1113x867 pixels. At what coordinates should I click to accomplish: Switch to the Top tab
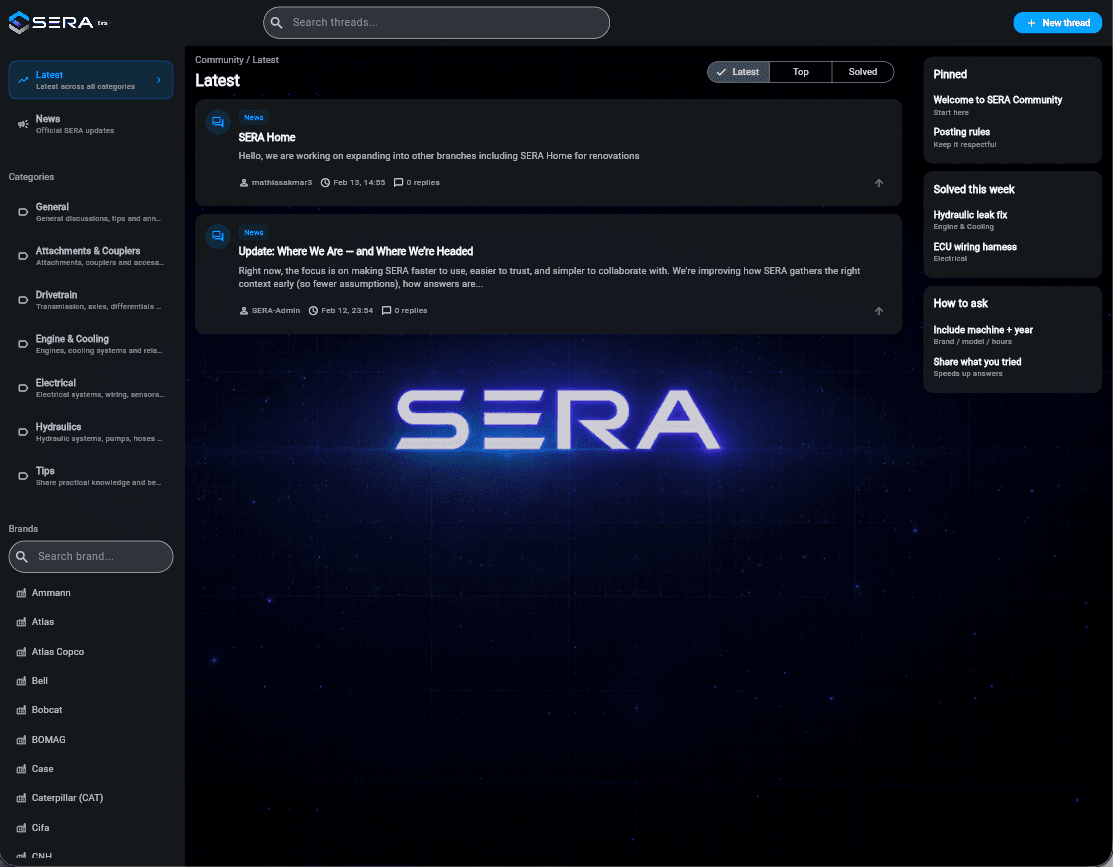(800, 71)
